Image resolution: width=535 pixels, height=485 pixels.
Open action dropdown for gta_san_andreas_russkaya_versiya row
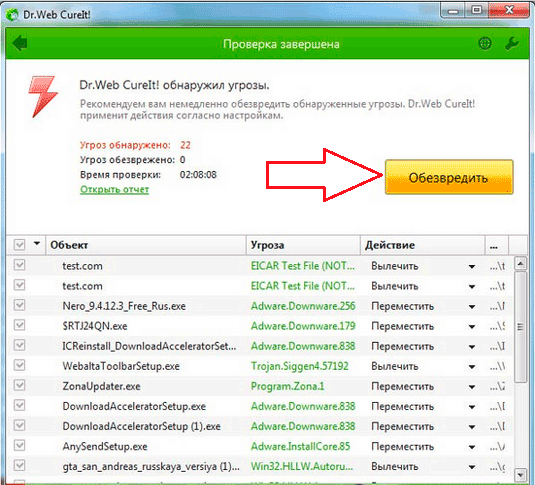click(472, 467)
